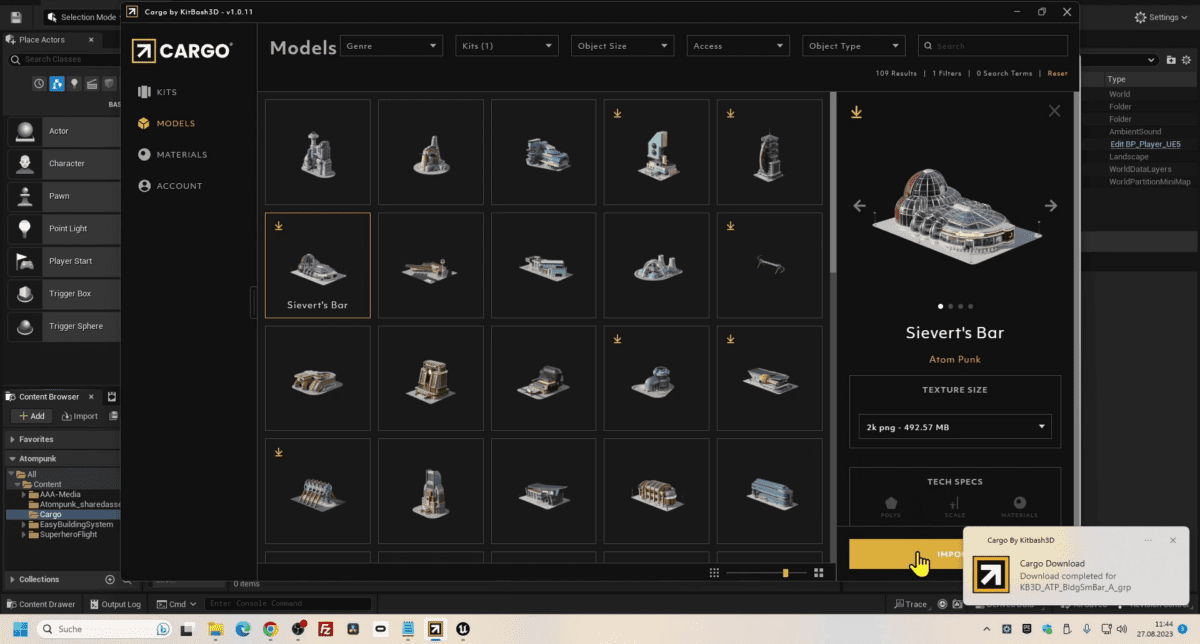Open the Object Size filter dropdown
The image size is (1200, 644).
(622, 46)
